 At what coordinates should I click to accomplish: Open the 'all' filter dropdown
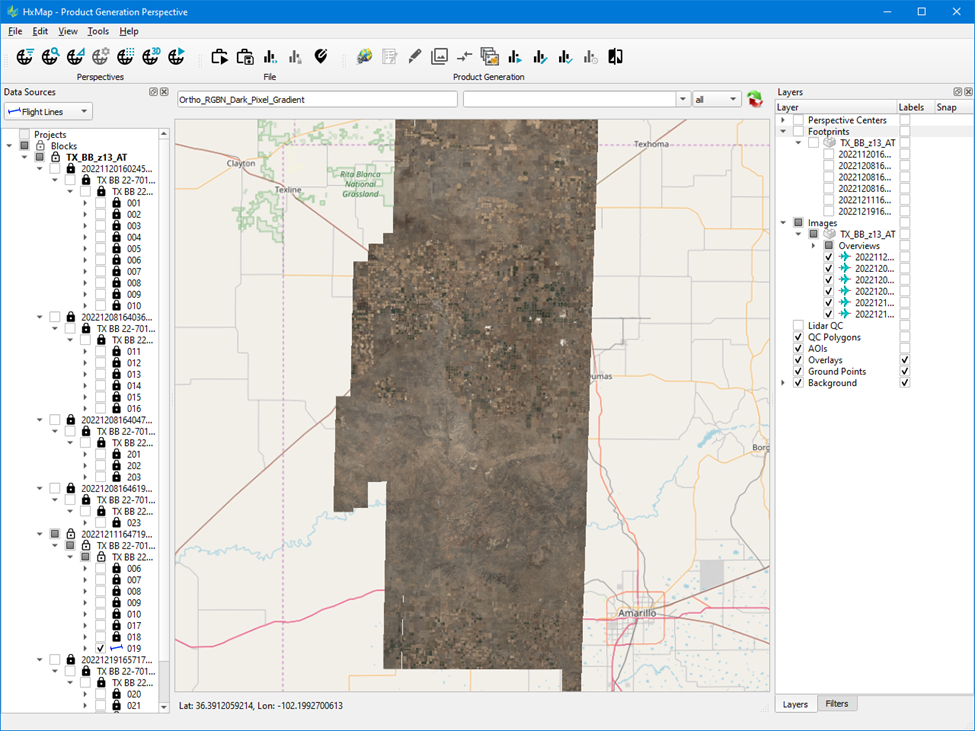(717, 99)
